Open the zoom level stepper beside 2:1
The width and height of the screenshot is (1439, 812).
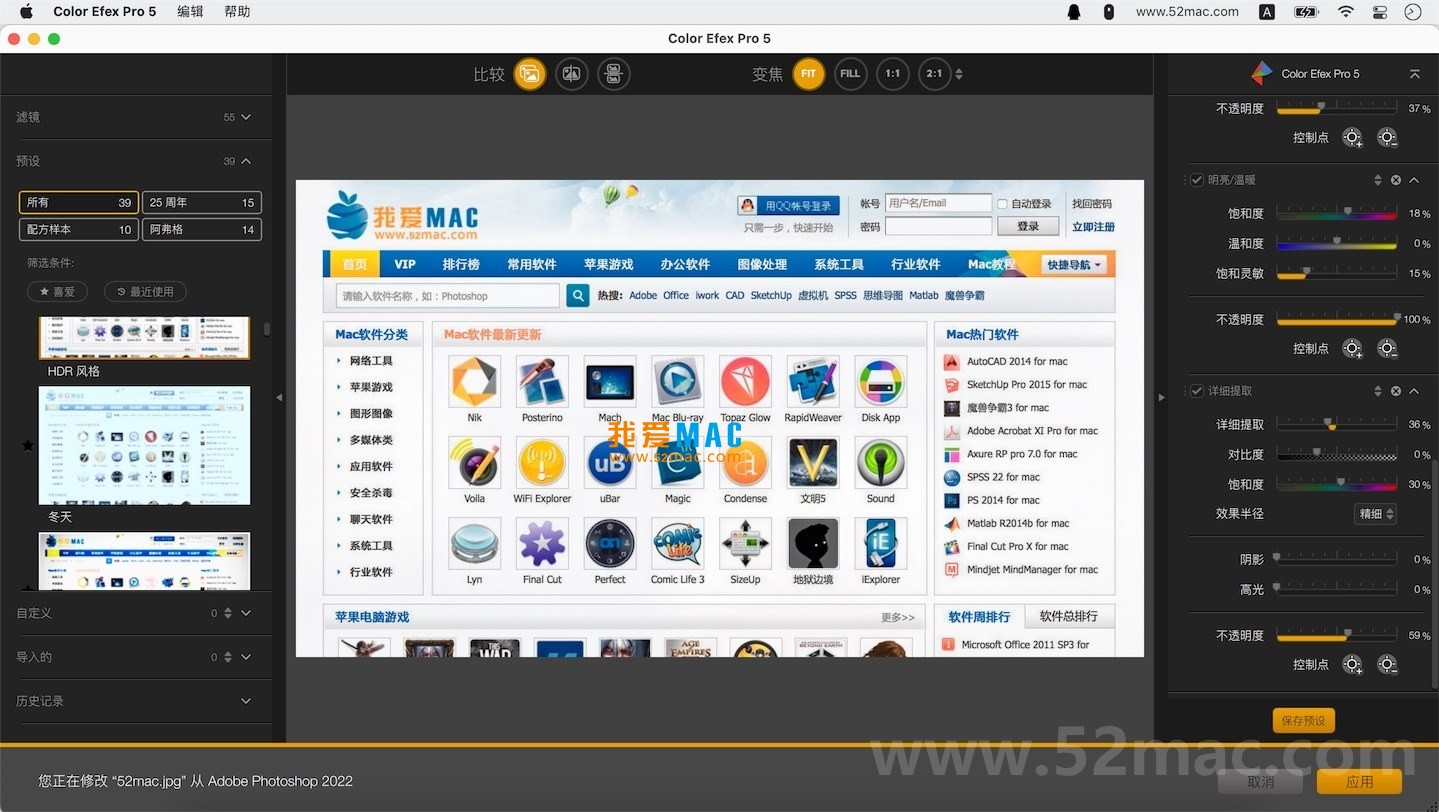pos(959,74)
